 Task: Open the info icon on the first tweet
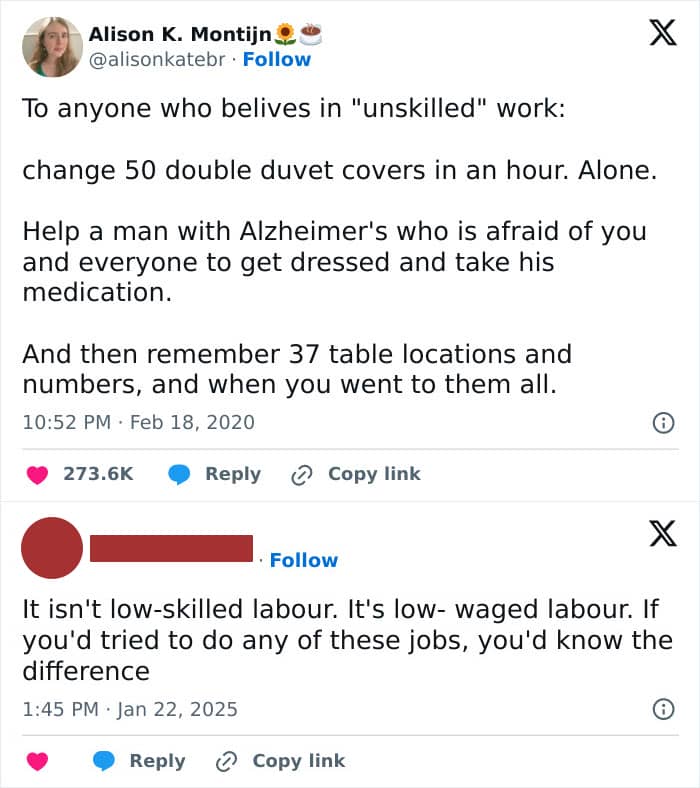click(661, 423)
